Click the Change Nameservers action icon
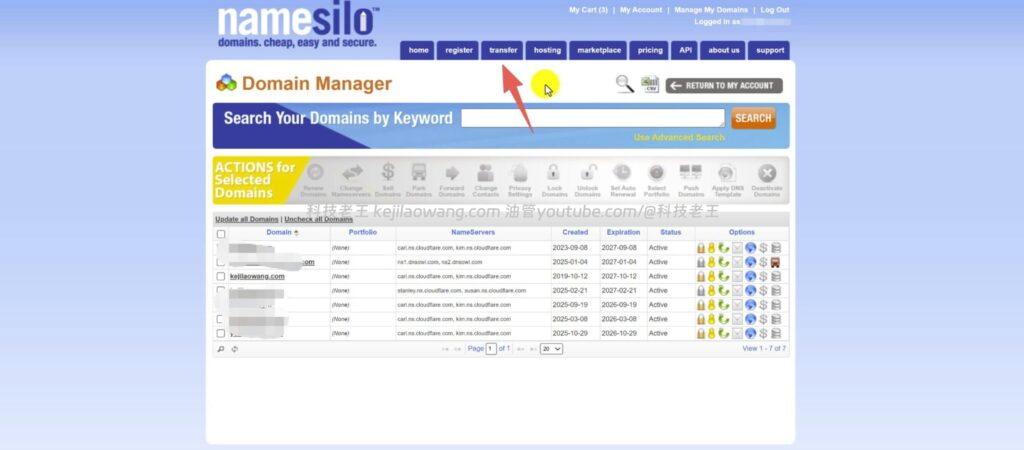This screenshot has height=450, width=1024. [352, 172]
